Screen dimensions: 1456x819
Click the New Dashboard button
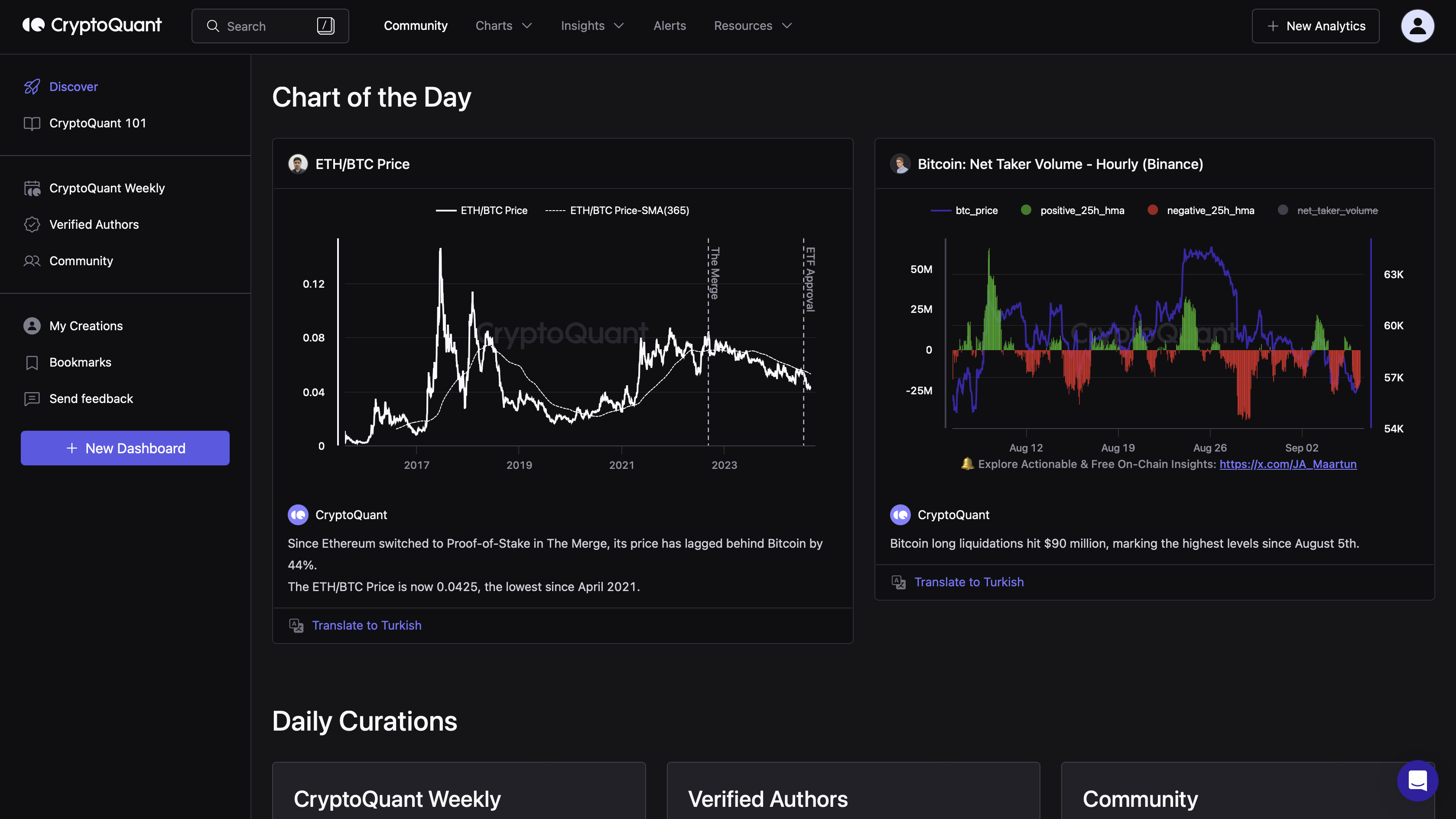[125, 448]
